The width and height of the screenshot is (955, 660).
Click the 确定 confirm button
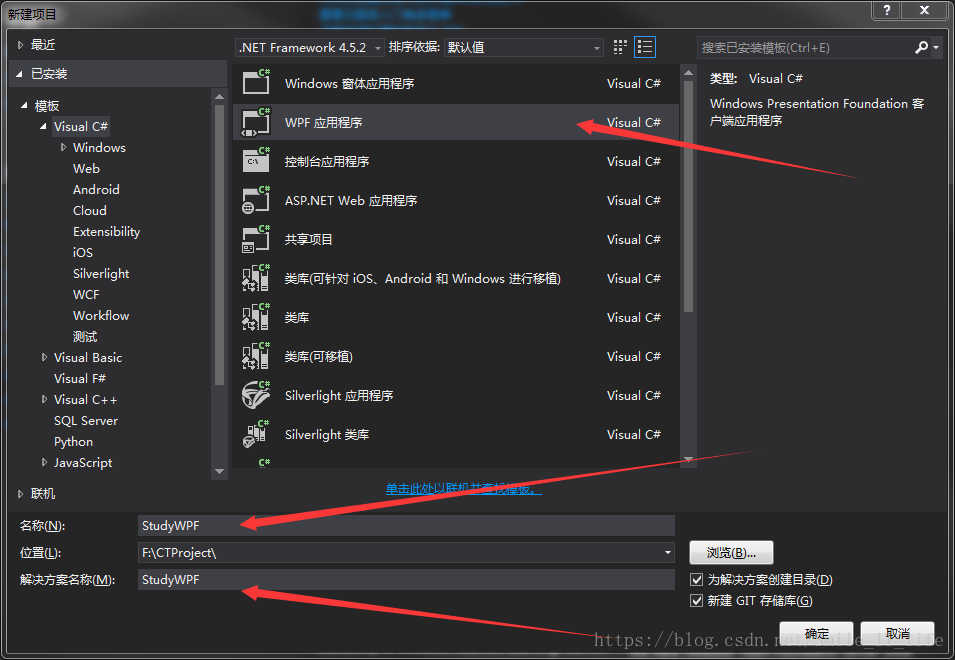(x=816, y=633)
